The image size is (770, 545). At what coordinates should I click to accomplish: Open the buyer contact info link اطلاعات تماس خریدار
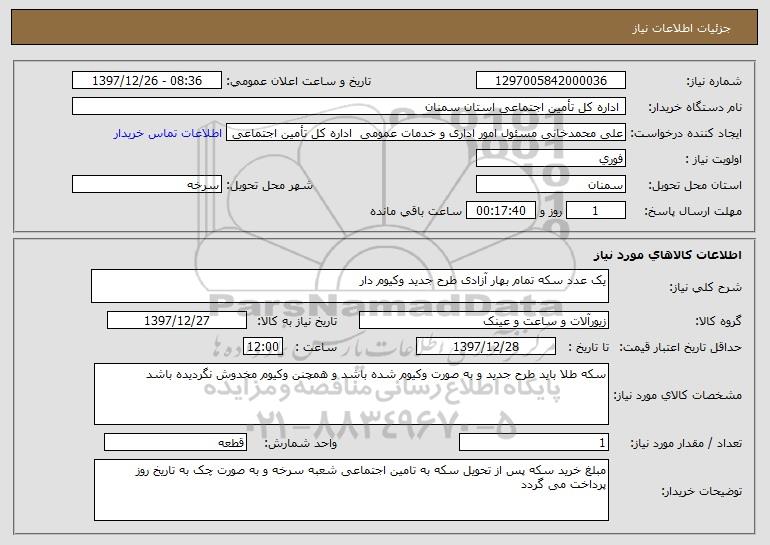click(x=168, y=134)
